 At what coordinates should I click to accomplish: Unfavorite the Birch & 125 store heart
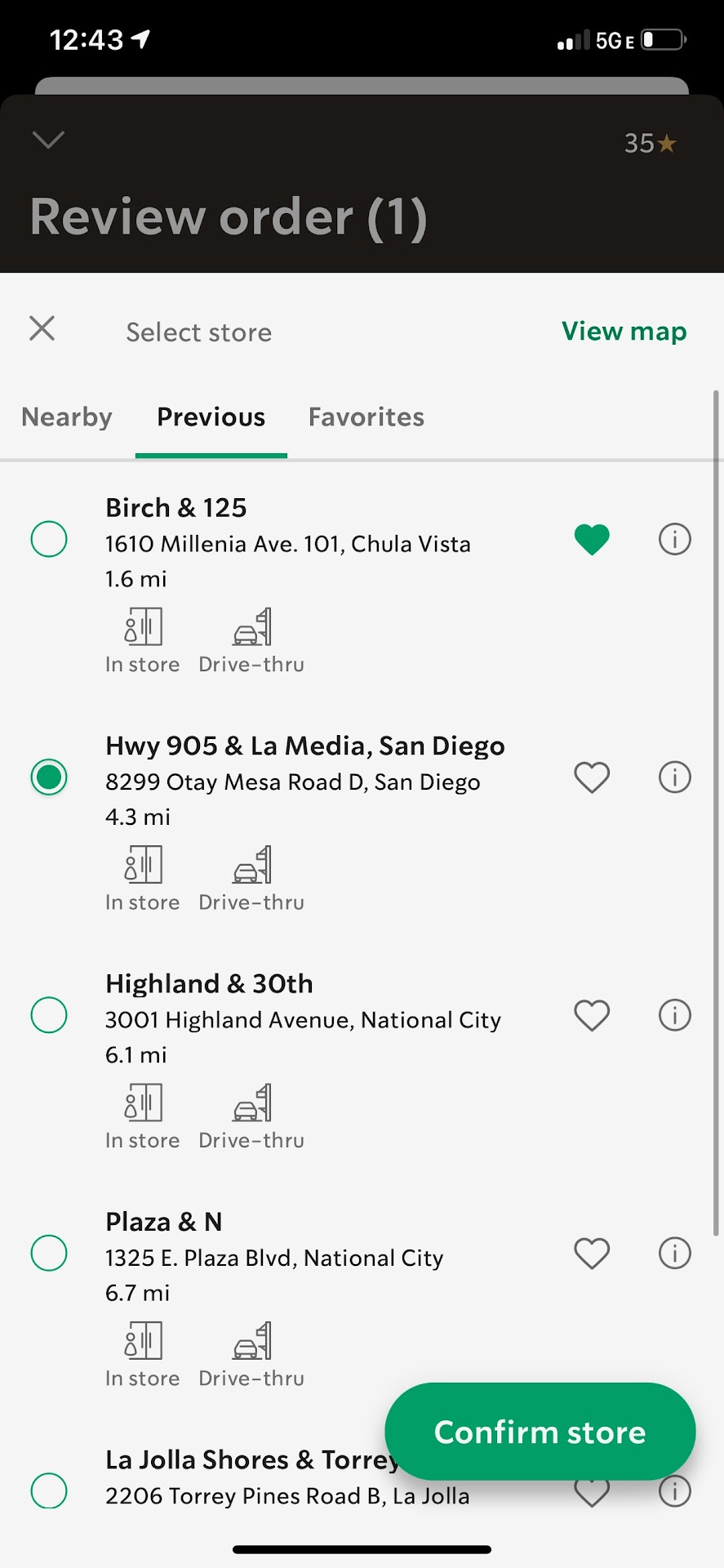pyautogui.click(x=592, y=540)
